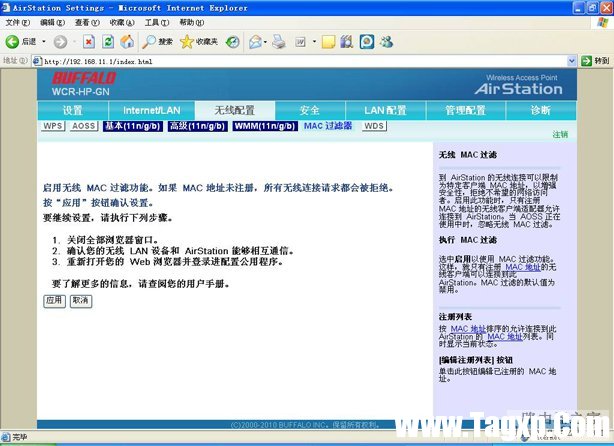Viewport: 614px width, 446px height.
Task: Open the WMM(11n/g/b) sub-tab
Action: click(265, 126)
